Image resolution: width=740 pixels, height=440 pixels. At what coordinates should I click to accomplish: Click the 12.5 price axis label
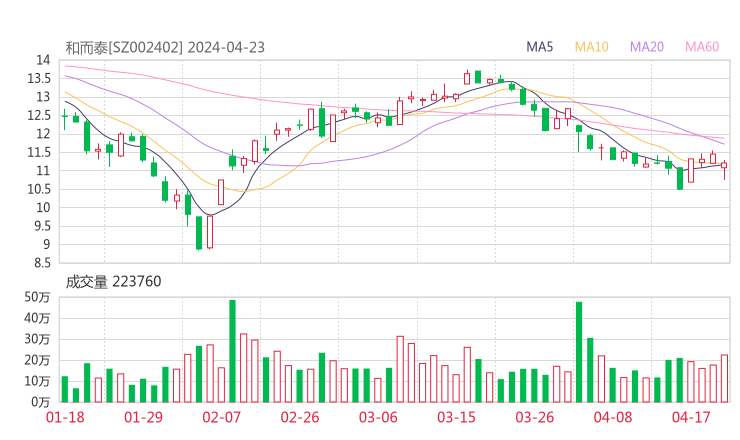click(x=39, y=115)
